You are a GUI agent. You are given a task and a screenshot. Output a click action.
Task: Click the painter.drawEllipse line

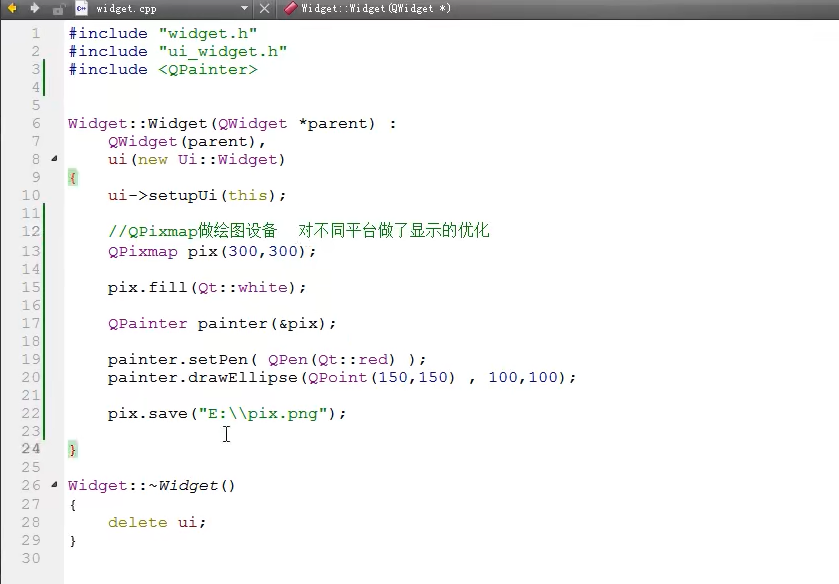[341, 377]
